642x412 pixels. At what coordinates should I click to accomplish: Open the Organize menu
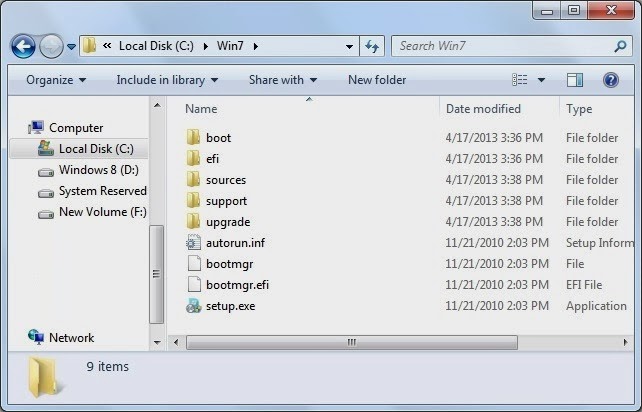(x=56, y=80)
